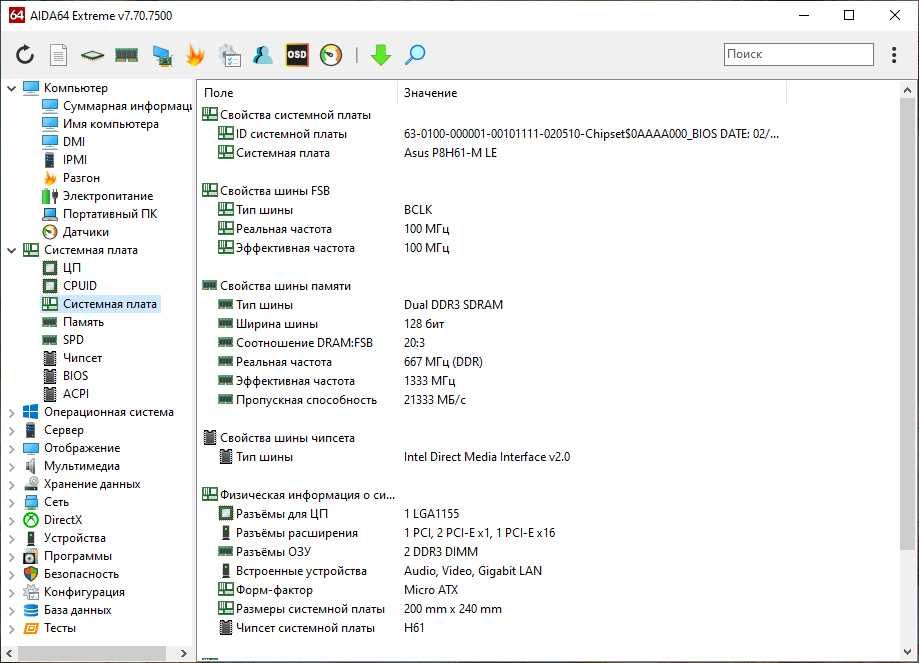Select Программы tree item
This screenshot has height=663, width=919.
pyautogui.click(x=67, y=557)
